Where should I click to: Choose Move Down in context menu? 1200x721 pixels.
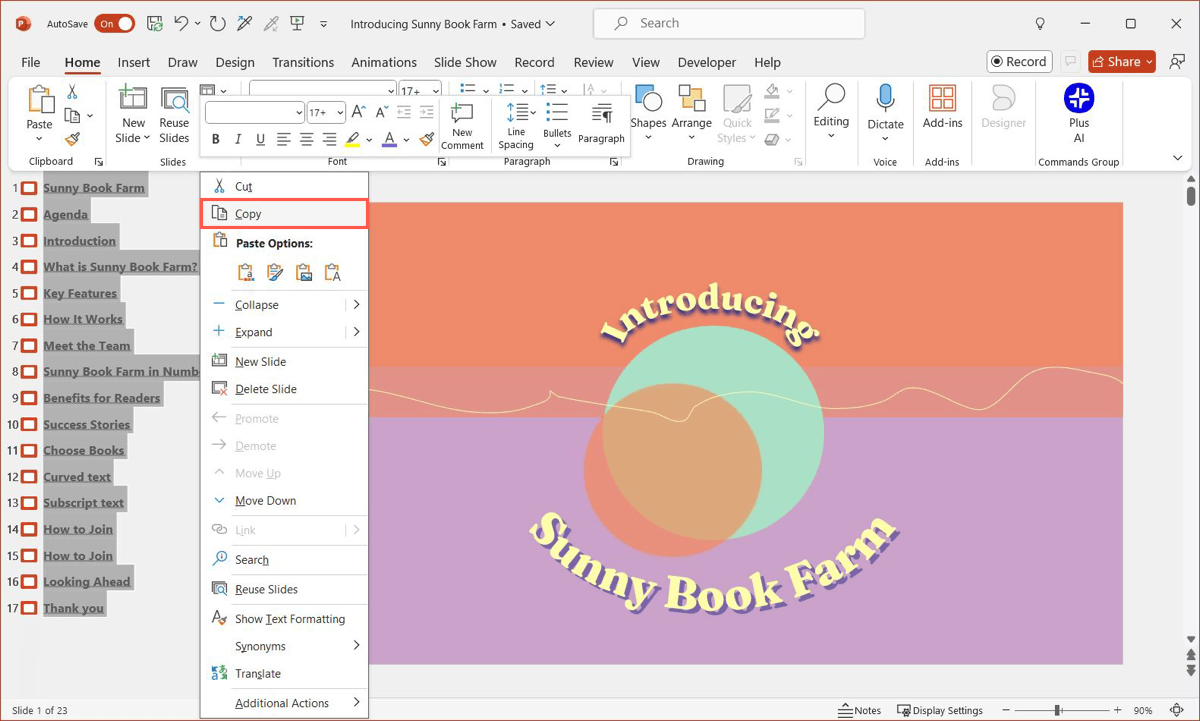point(285,501)
